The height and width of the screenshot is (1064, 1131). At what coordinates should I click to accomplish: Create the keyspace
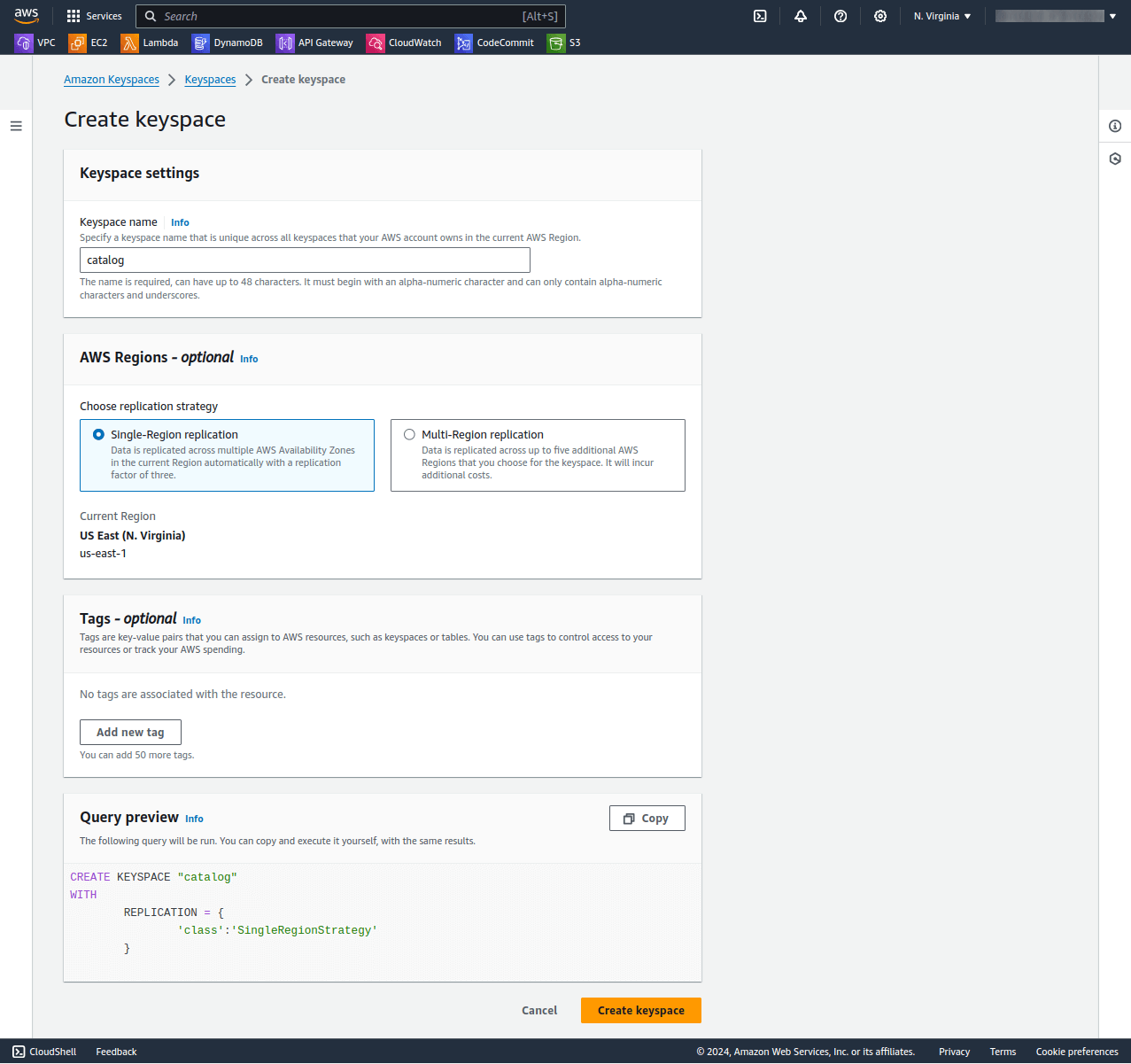tap(640, 1010)
